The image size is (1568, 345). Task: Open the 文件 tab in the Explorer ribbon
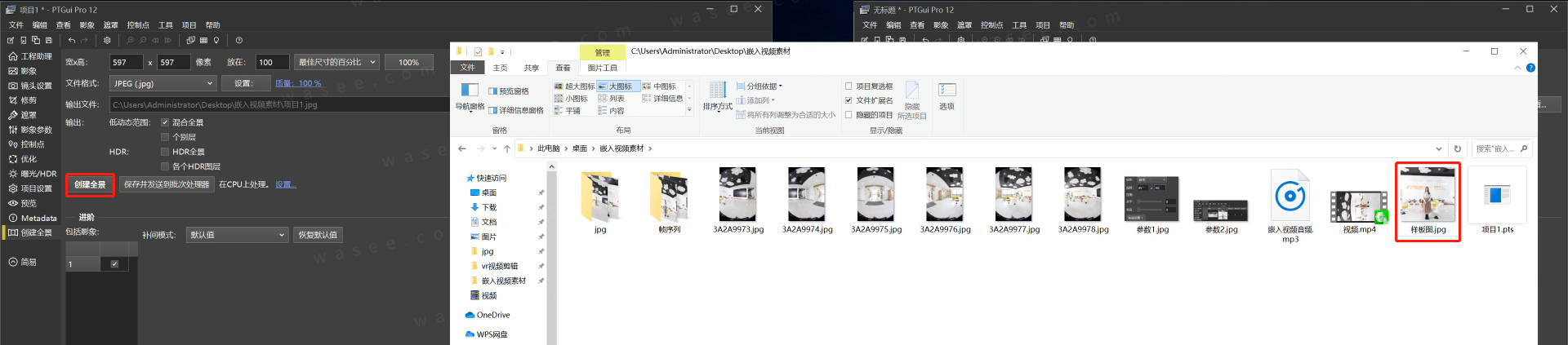pos(467,68)
